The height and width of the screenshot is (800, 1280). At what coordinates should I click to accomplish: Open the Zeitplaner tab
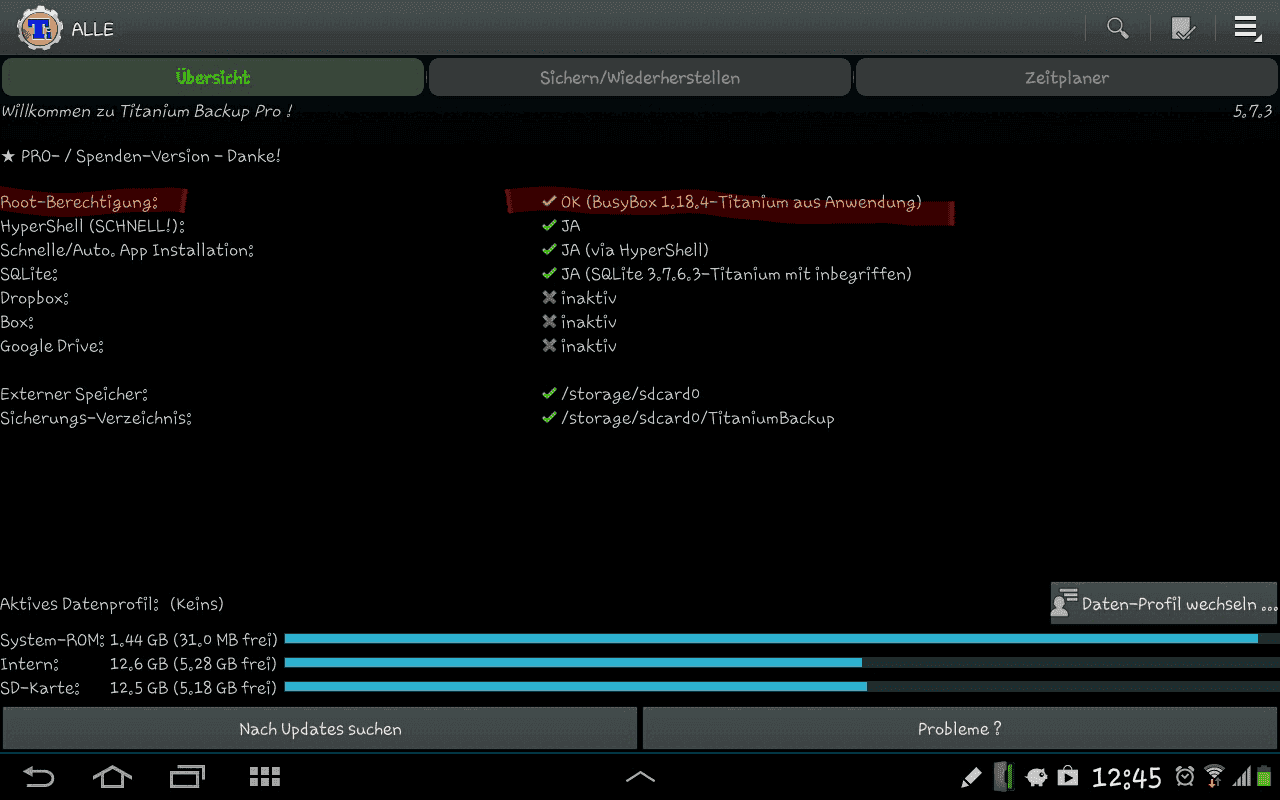coord(1067,77)
